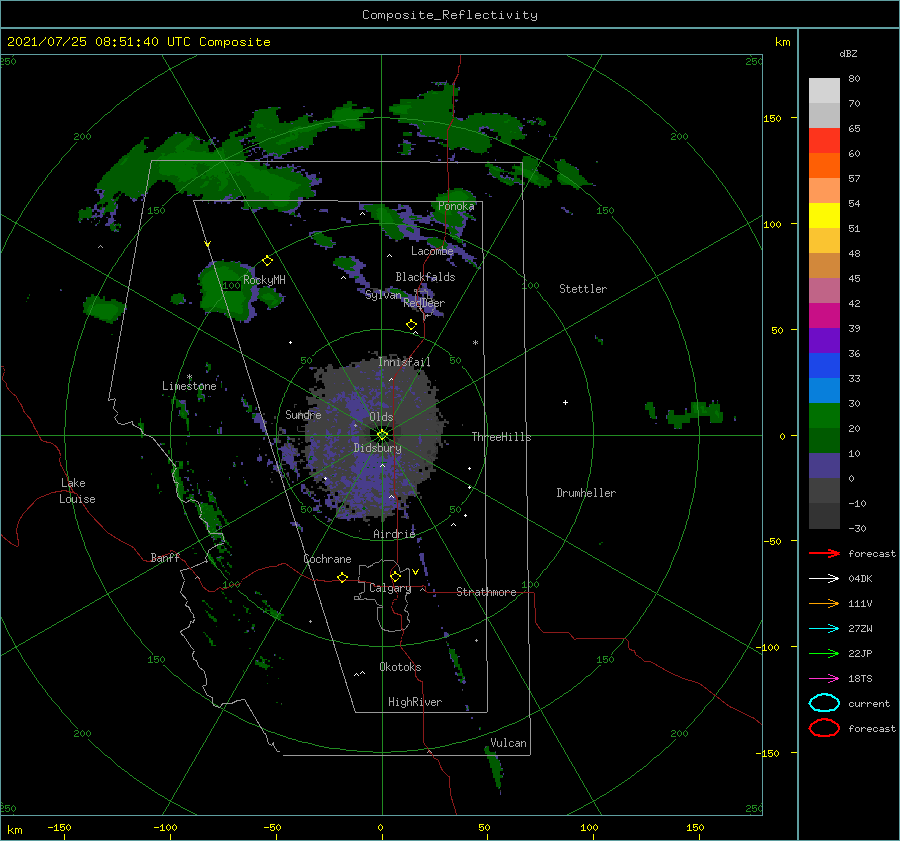Click the Limestone label

189,386
